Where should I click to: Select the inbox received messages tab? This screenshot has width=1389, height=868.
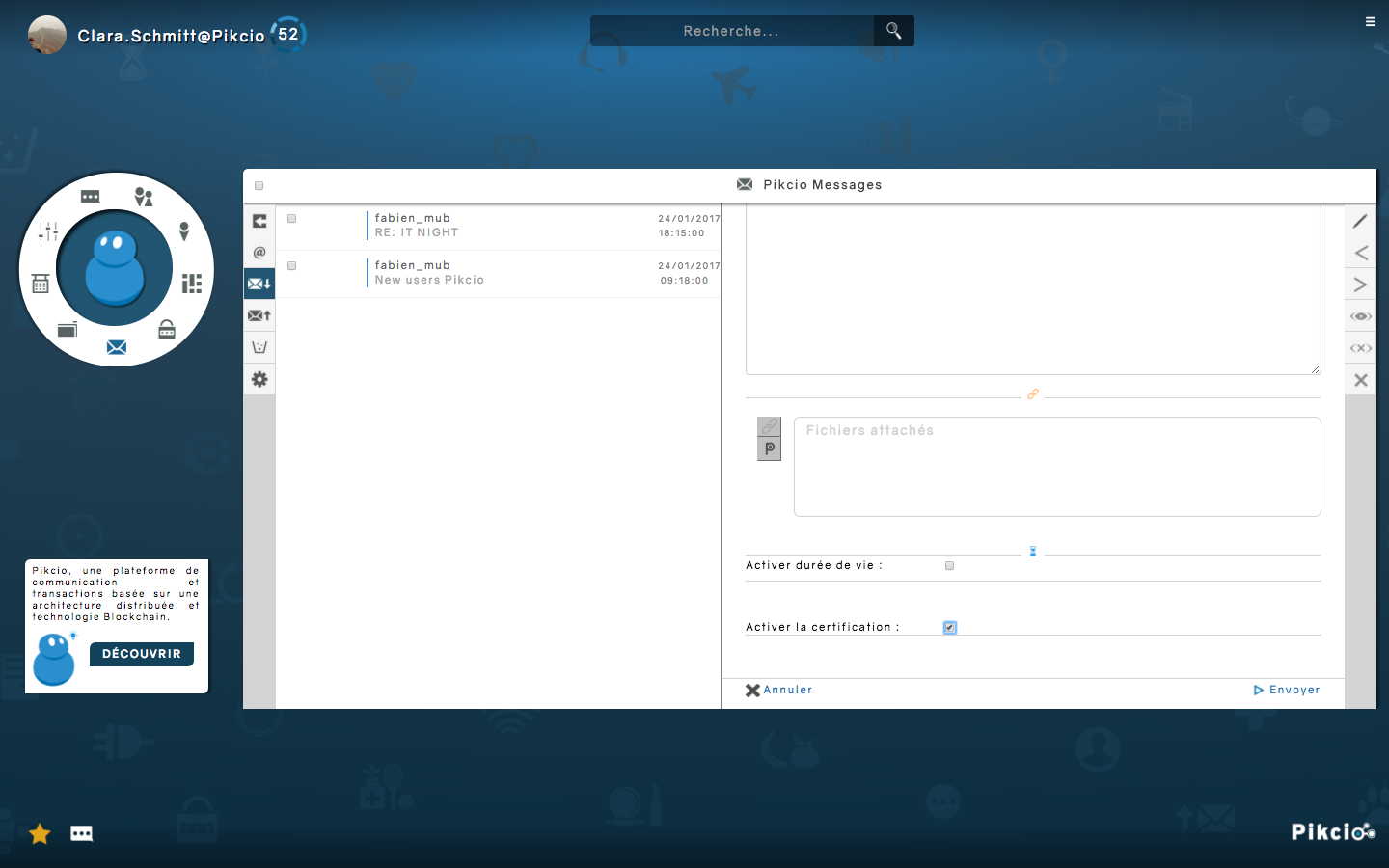click(x=259, y=284)
